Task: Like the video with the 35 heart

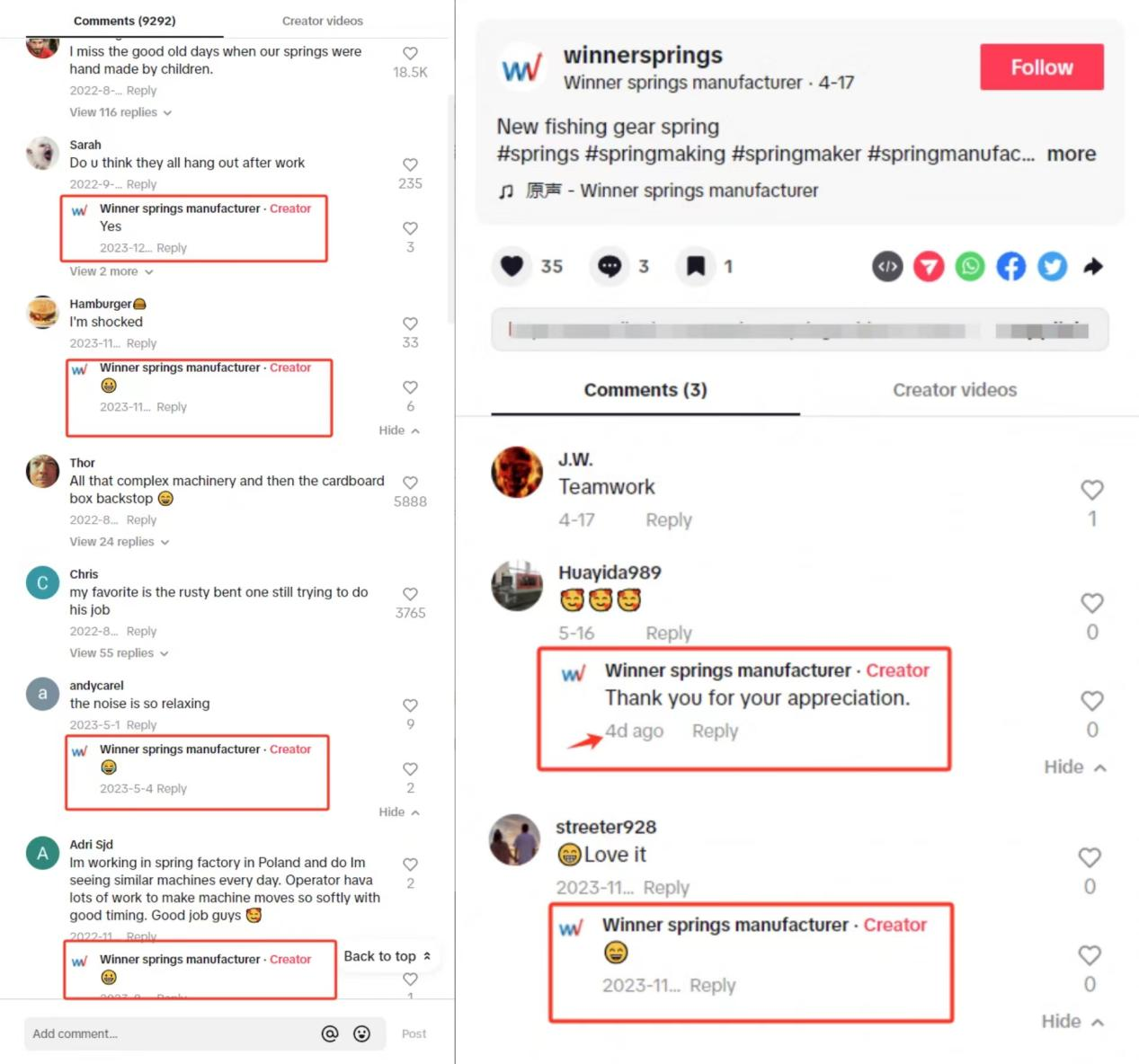Action: (512, 266)
